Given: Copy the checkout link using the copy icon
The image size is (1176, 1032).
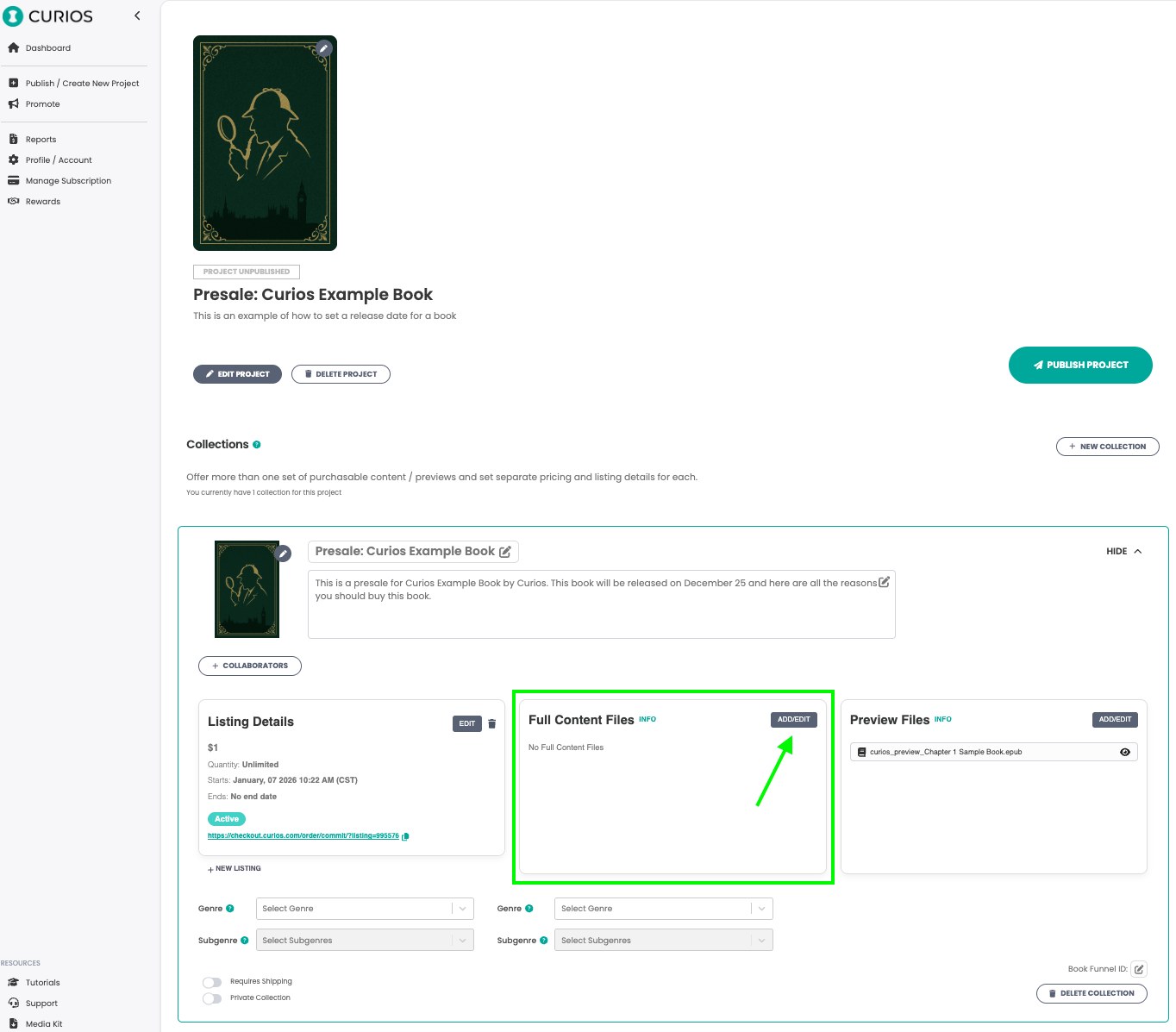Looking at the screenshot, I should tap(405, 836).
